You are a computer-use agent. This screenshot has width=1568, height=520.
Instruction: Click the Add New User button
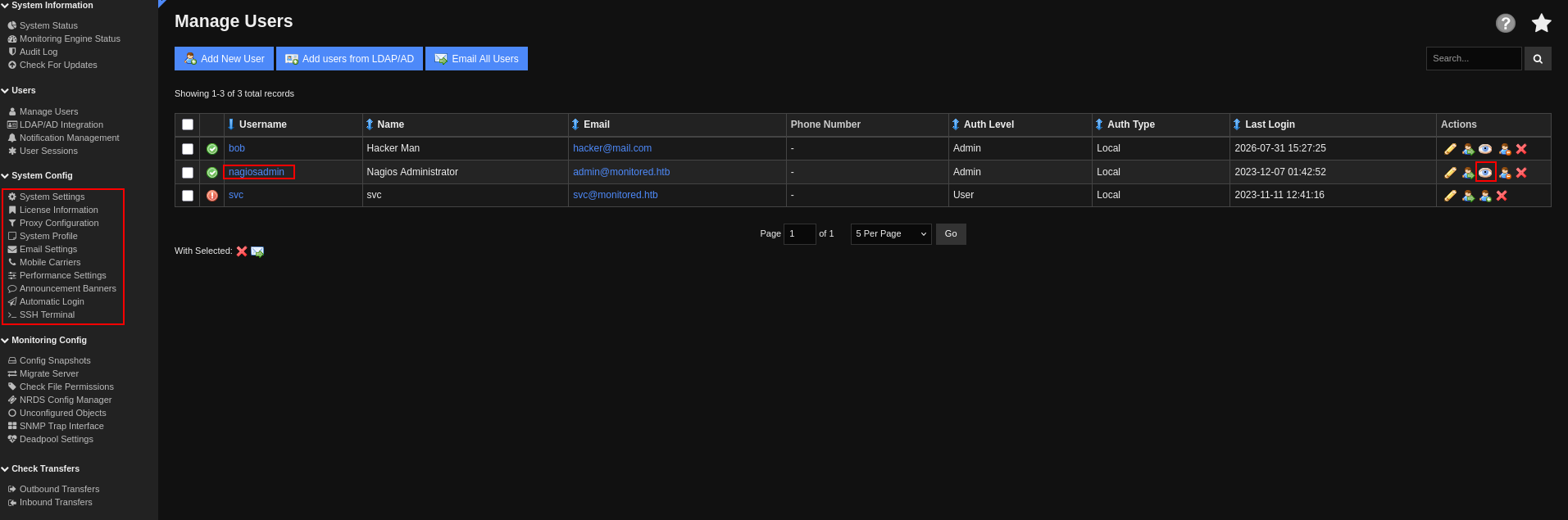[x=224, y=58]
